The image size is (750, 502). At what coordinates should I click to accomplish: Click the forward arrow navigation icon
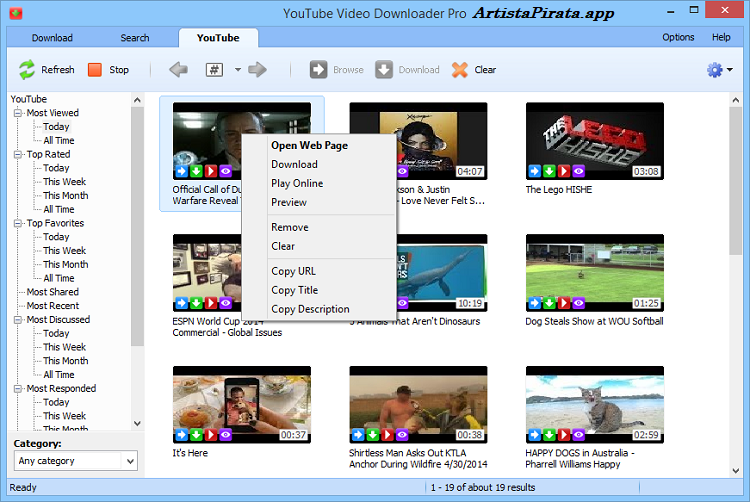pyautogui.click(x=257, y=70)
